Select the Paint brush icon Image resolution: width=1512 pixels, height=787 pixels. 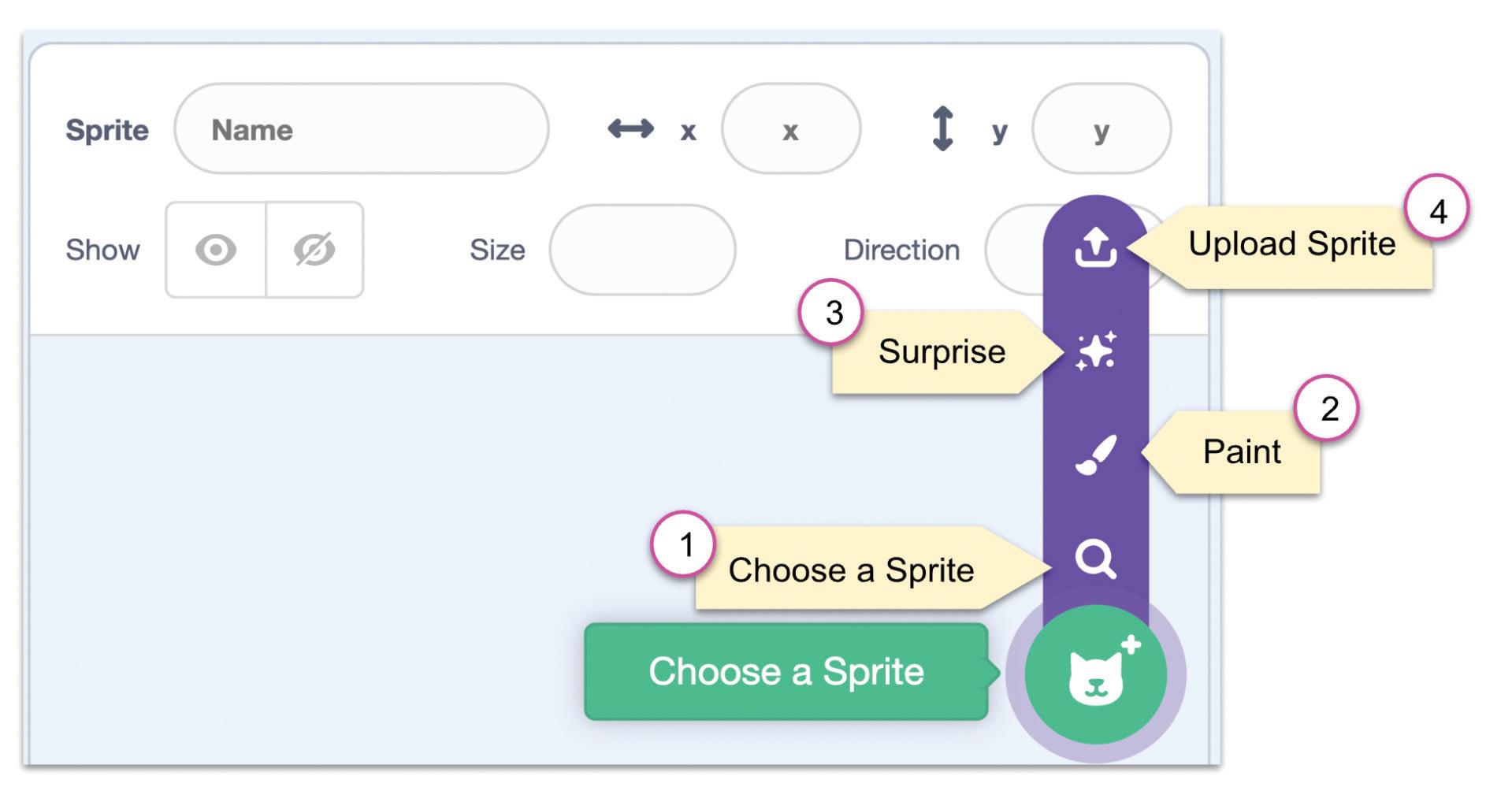1095,455
